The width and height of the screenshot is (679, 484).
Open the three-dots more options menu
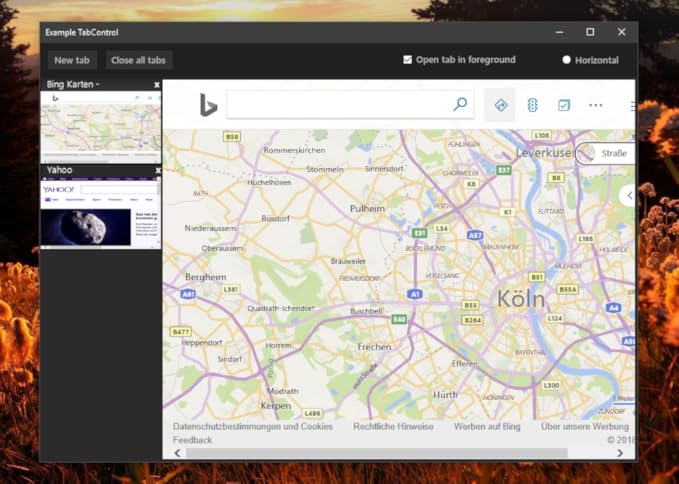click(x=596, y=105)
